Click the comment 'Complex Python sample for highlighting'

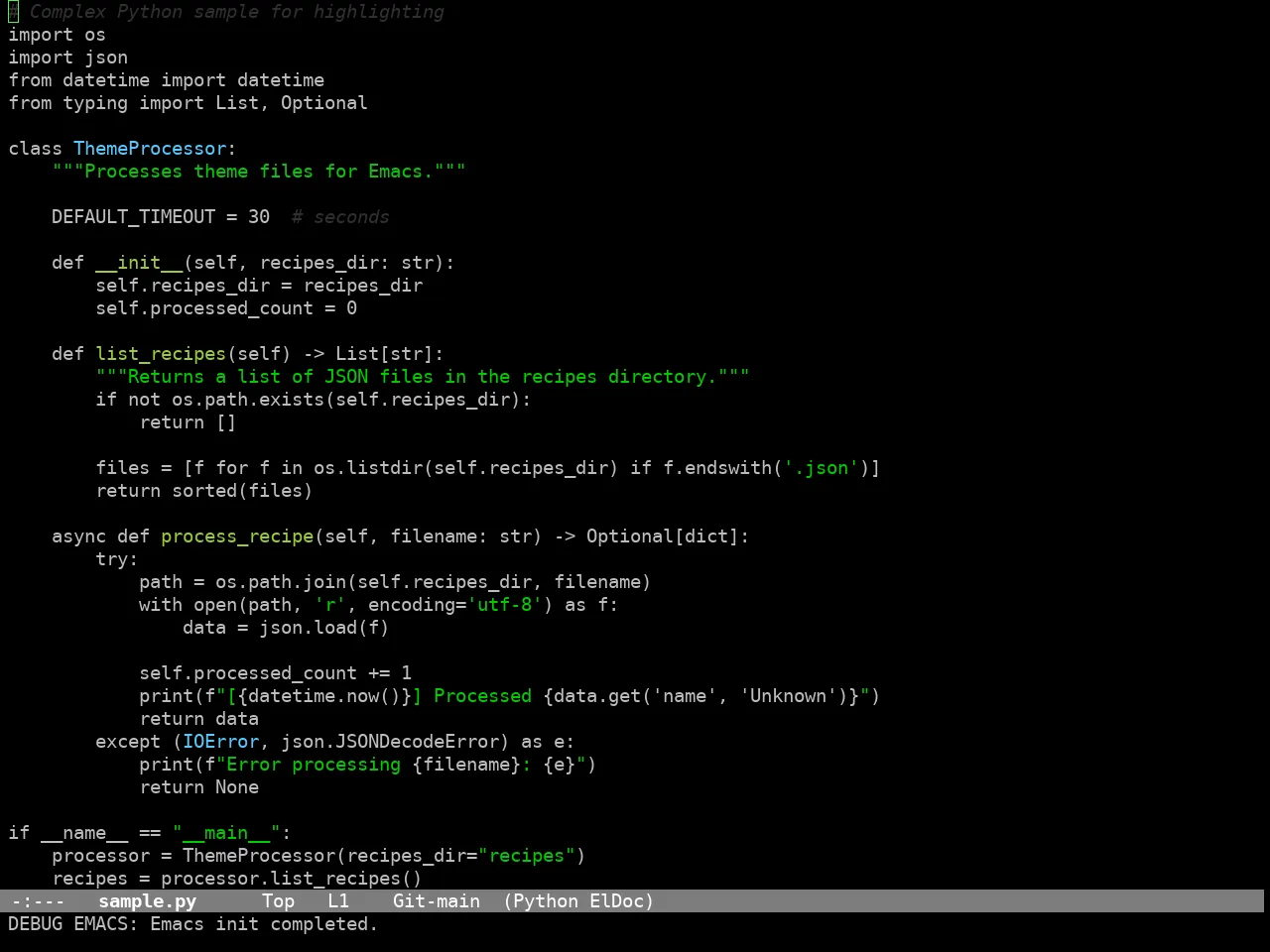tap(237, 12)
